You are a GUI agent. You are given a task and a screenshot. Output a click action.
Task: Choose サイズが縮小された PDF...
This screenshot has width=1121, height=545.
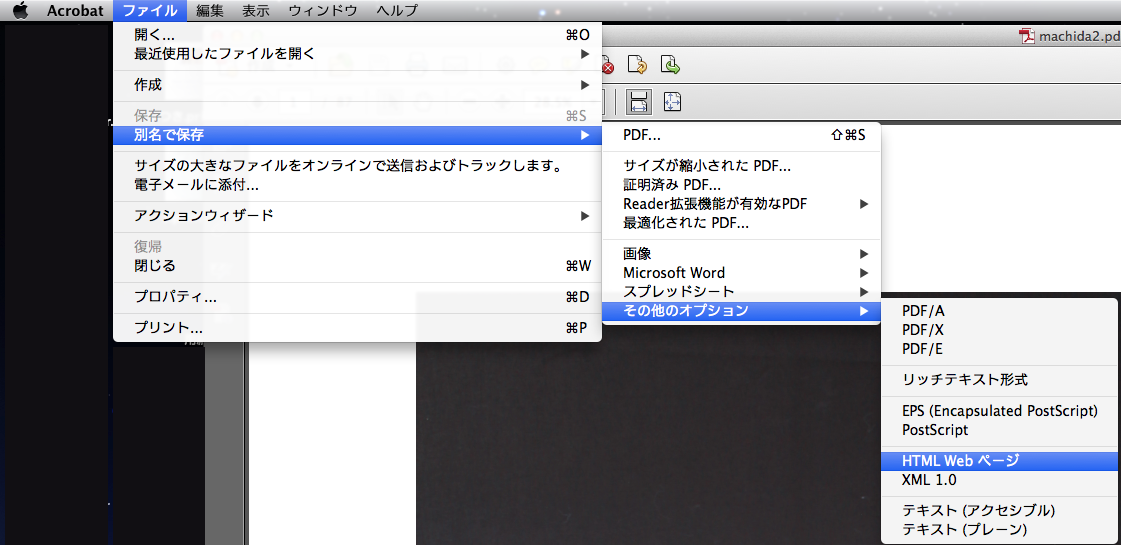(741, 167)
